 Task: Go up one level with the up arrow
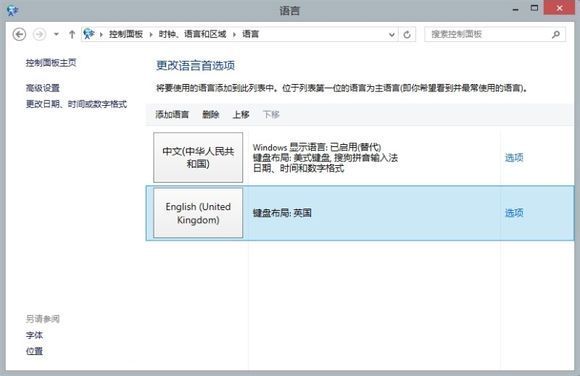coord(72,34)
